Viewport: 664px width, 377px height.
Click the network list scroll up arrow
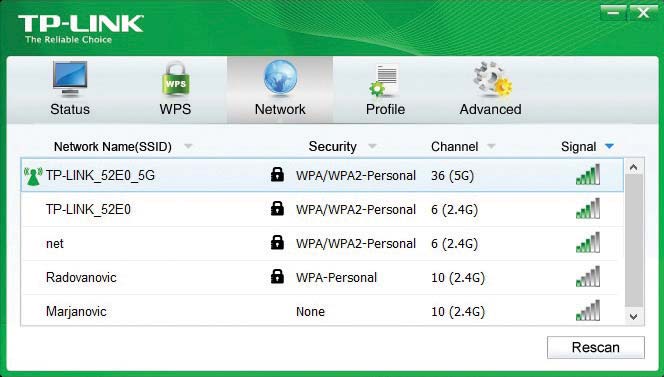pyautogui.click(x=634, y=167)
